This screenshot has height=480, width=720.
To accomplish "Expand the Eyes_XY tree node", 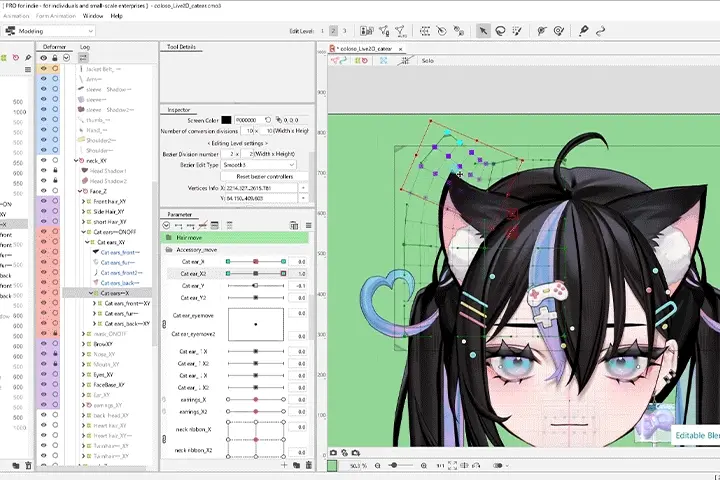I will click(83, 374).
